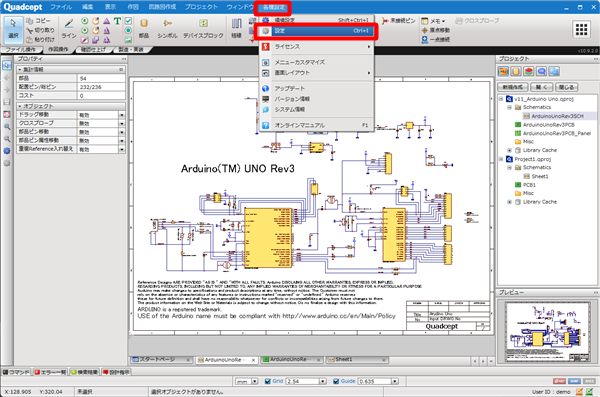Open the Guide 0.635 value dropdown
The height and width of the screenshot is (397, 600).
[x=395, y=381]
